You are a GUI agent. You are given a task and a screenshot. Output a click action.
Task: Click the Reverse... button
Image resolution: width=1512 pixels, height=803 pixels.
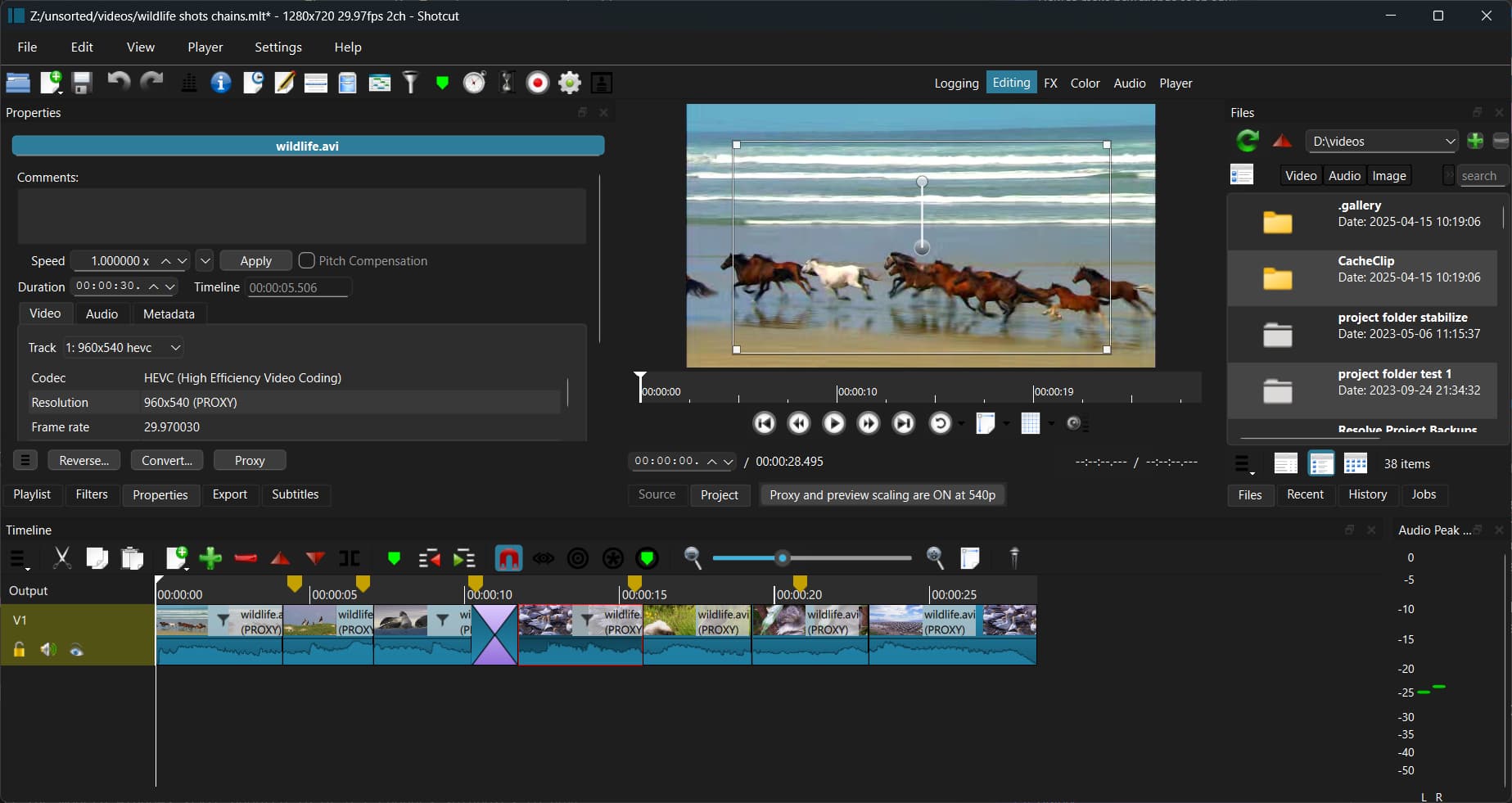(x=84, y=460)
